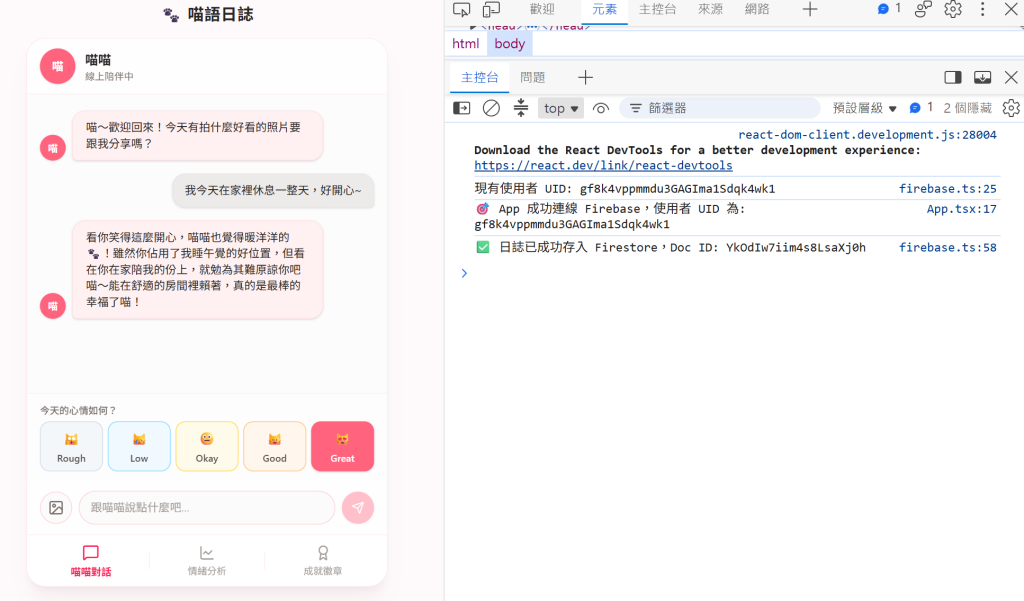Open App.tsx:17 source link
This screenshot has width=1024, height=601.
point(961,209)
